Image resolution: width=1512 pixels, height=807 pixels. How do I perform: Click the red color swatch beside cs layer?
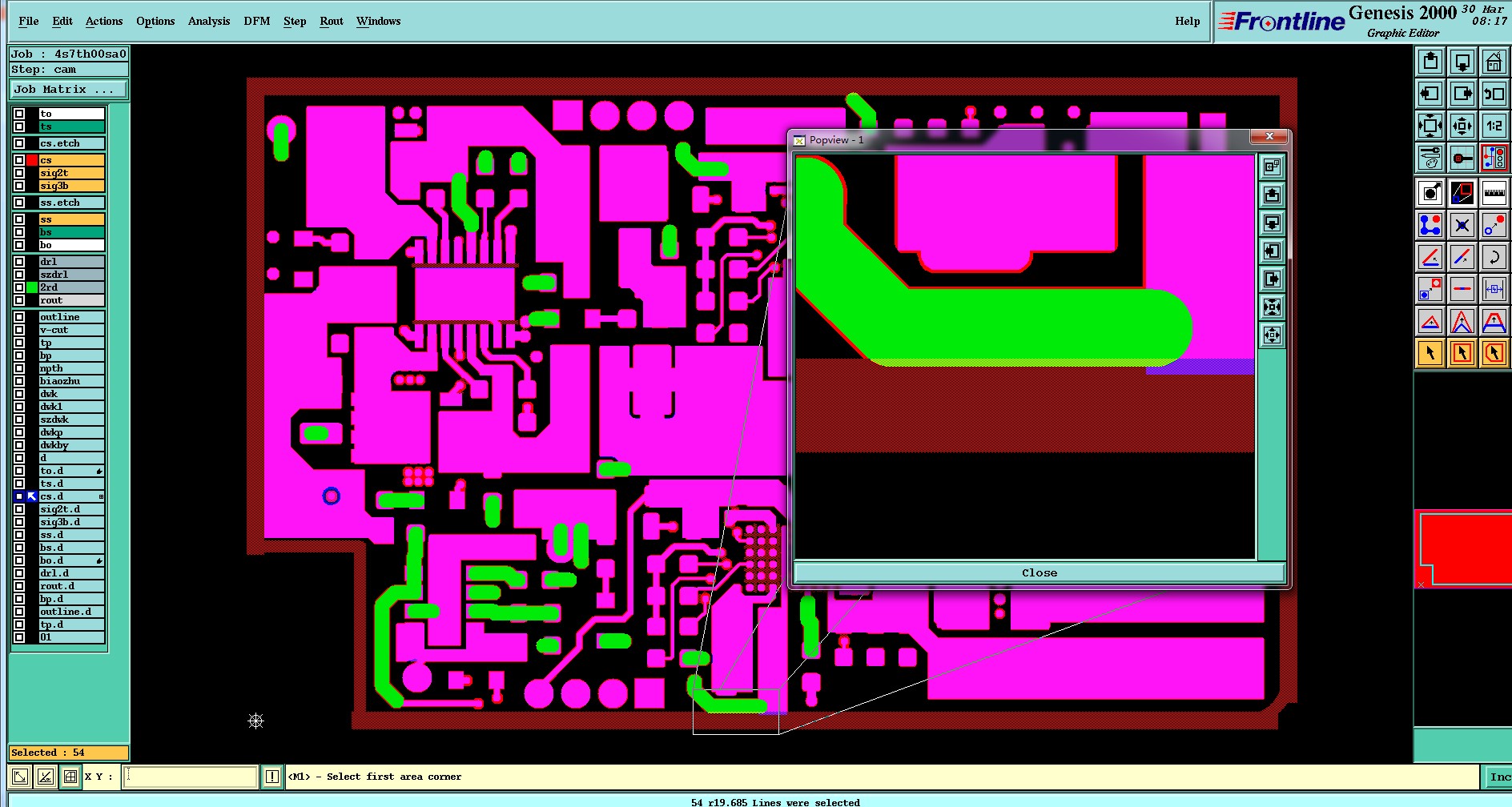pos(32,160)
